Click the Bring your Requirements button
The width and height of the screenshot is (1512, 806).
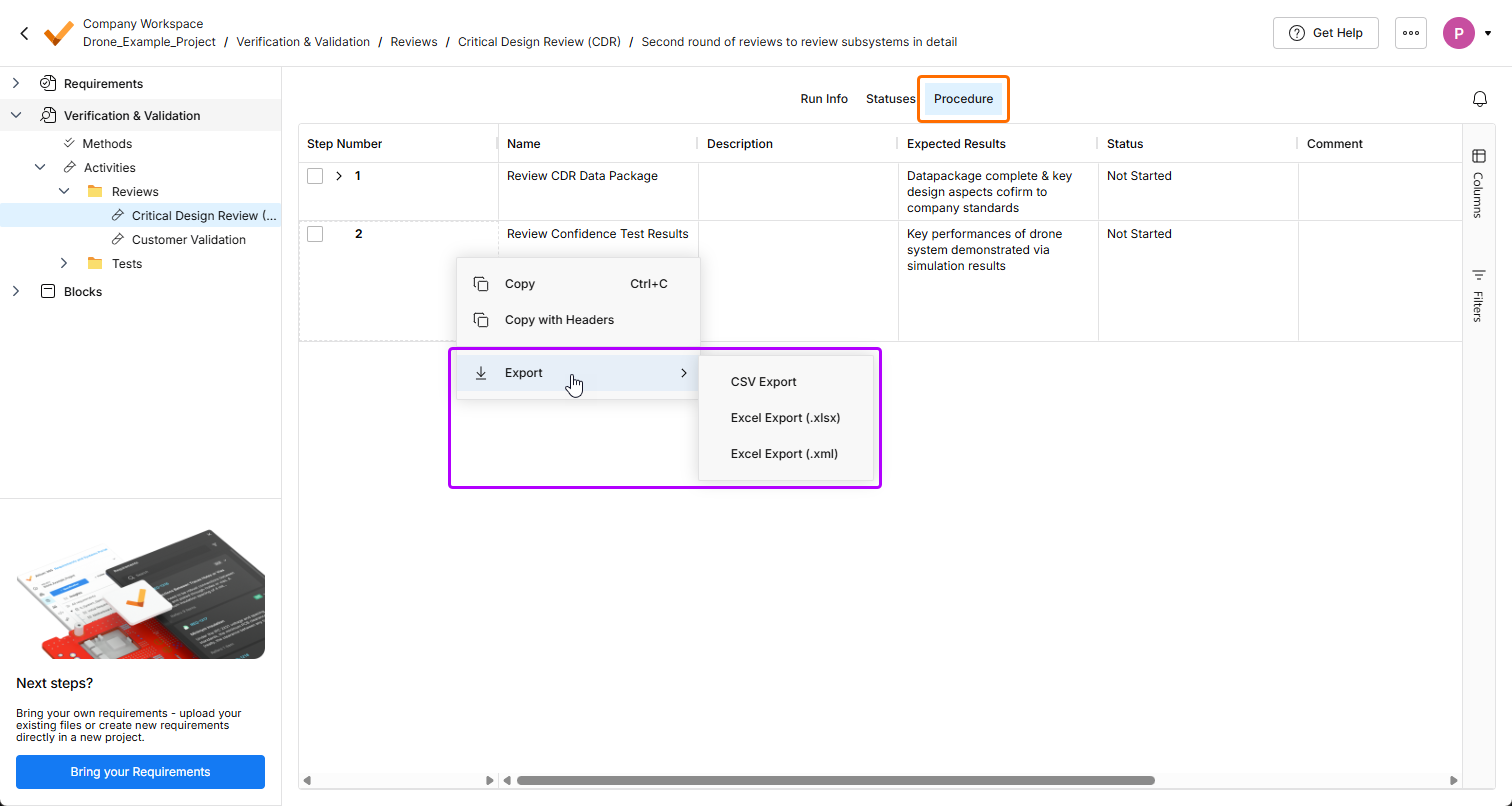140,772
